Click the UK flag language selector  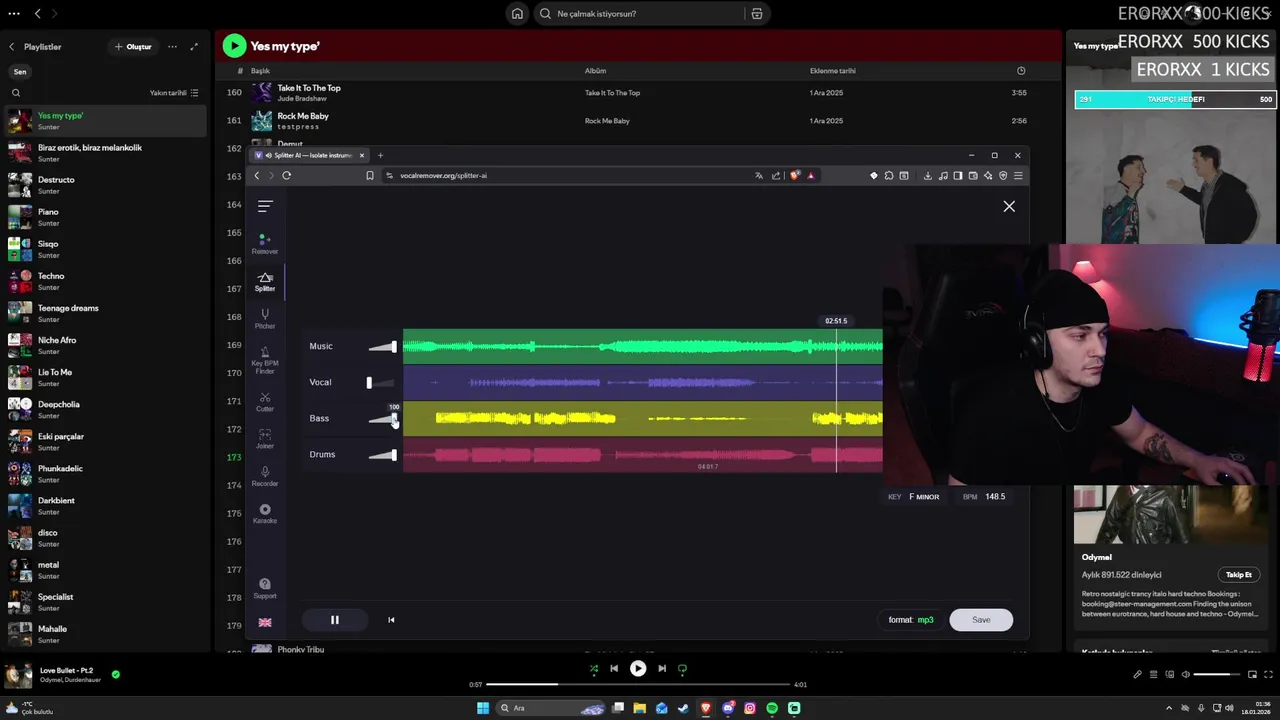[265, 622]
